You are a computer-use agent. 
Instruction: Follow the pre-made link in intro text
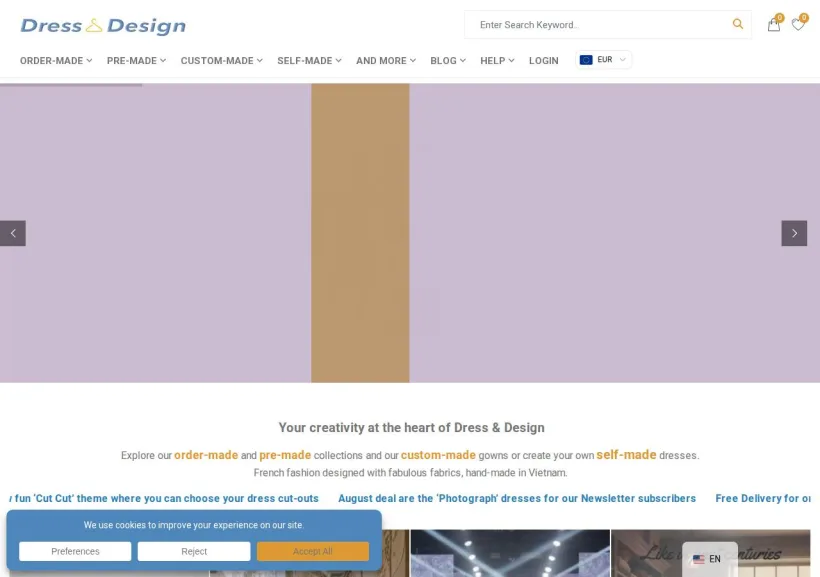(x=285, y=455)
